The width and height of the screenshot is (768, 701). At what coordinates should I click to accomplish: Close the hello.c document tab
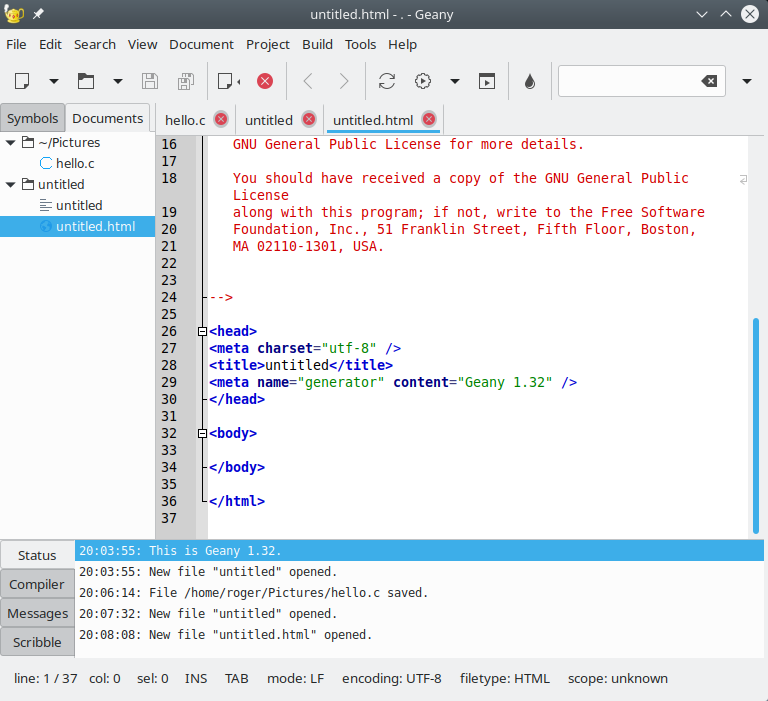point(221,120)
